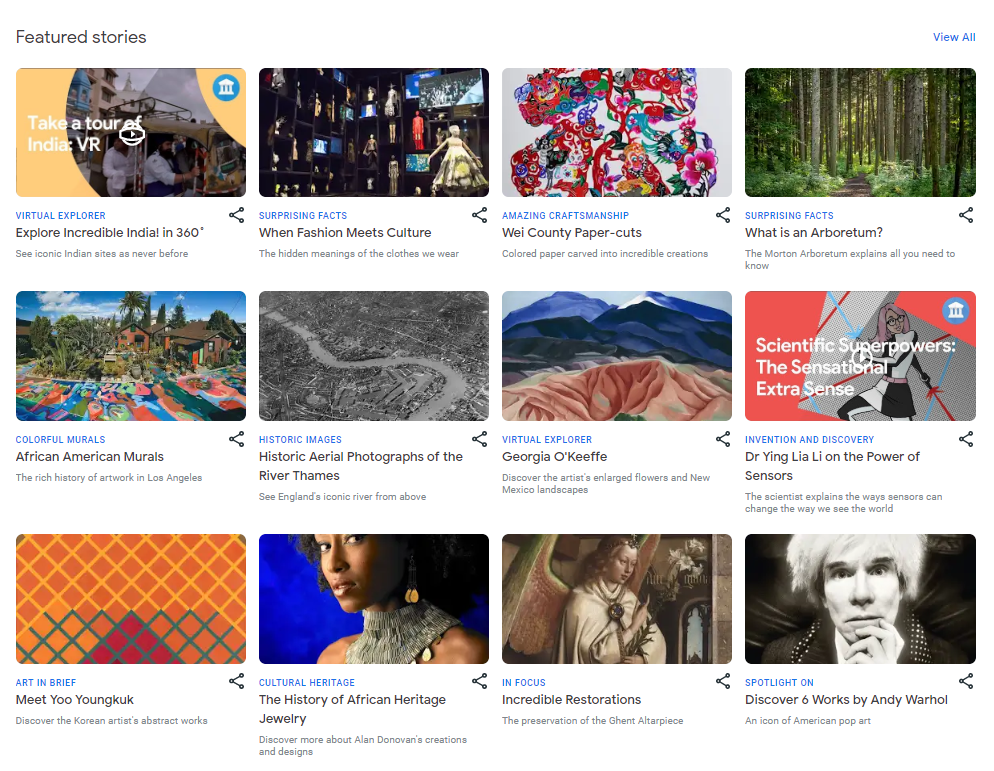Open the Andy Warhol portrait thumbnail
Image resolution: width=994 pixels, height=771 pixels.
tap(860, 599)
